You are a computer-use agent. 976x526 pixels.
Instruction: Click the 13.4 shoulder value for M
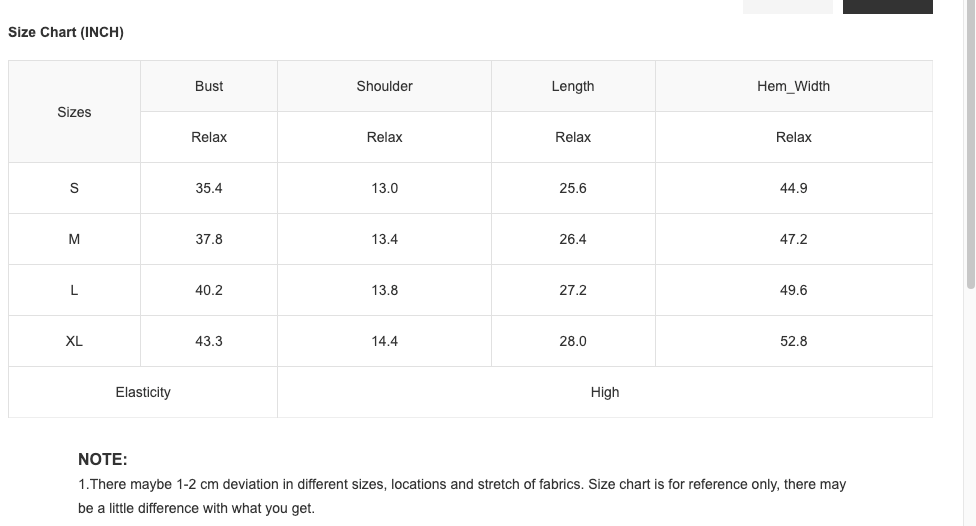point(384,239)
